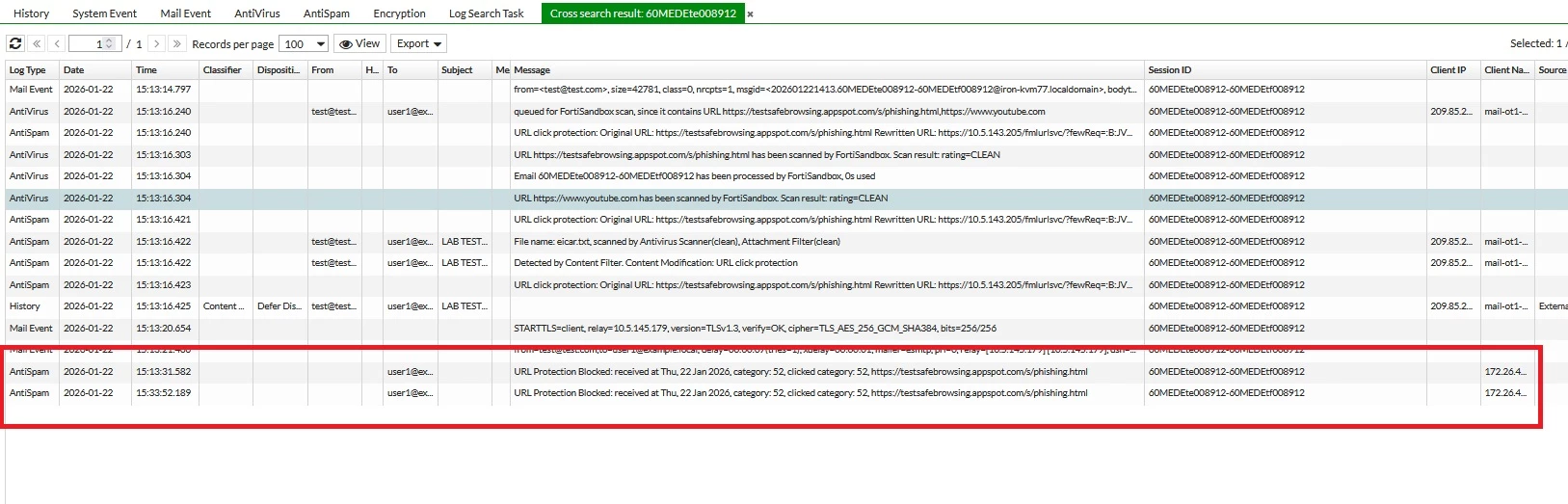Open the Records per page dropdown
The height and width of the screenshot is (504, 1568).
[x=304, y=44]
